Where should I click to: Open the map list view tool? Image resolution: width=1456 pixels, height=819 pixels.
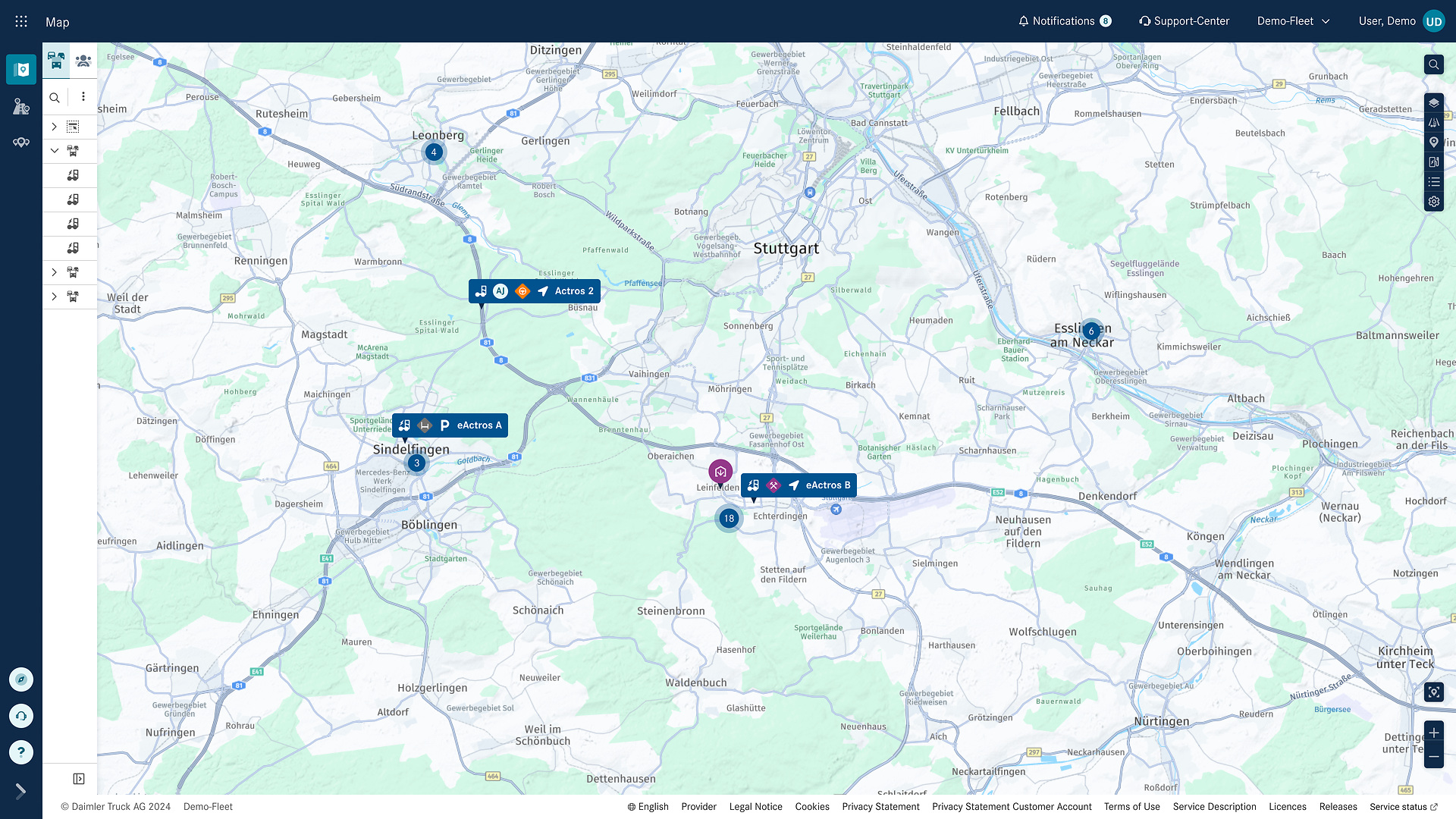point(1434,182)
